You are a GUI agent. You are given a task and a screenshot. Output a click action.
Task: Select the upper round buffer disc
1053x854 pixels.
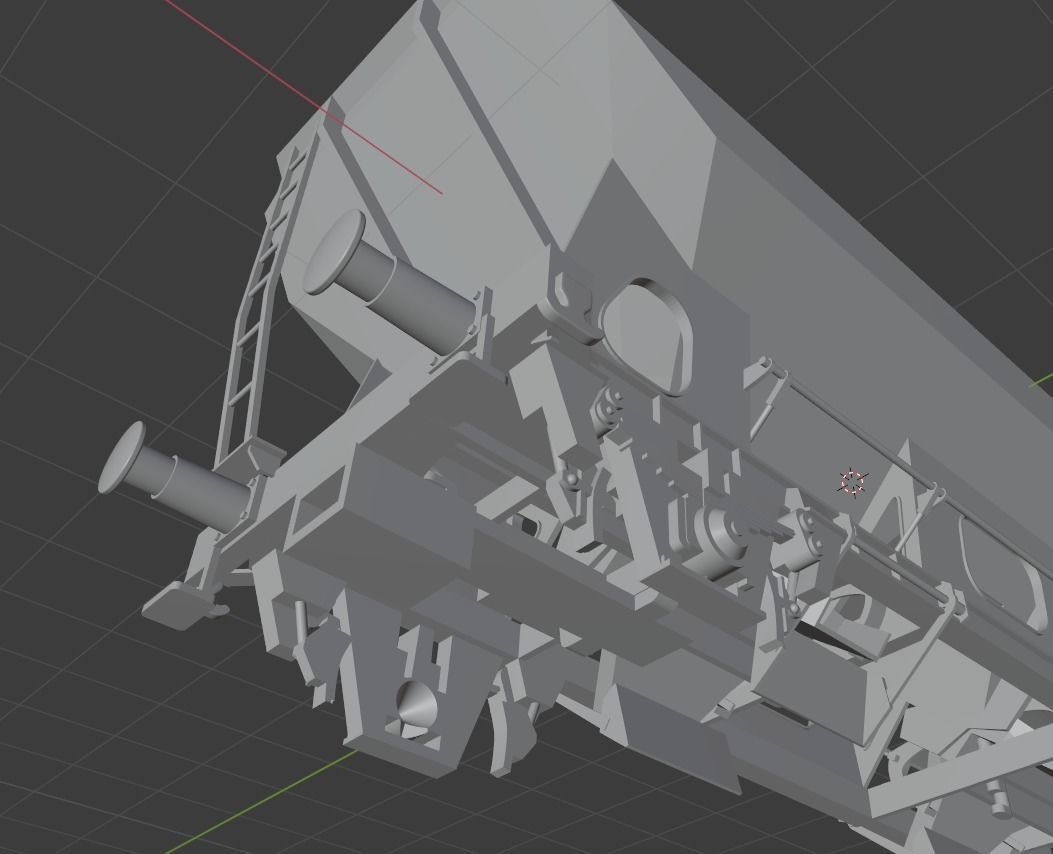(334, 252)
